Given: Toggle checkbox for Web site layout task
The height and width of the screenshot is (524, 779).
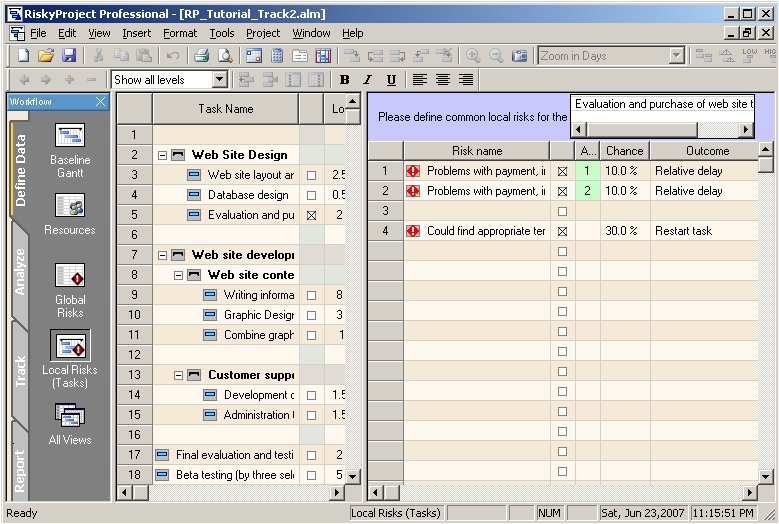Looking at the screenshot, I should [312, 175].
